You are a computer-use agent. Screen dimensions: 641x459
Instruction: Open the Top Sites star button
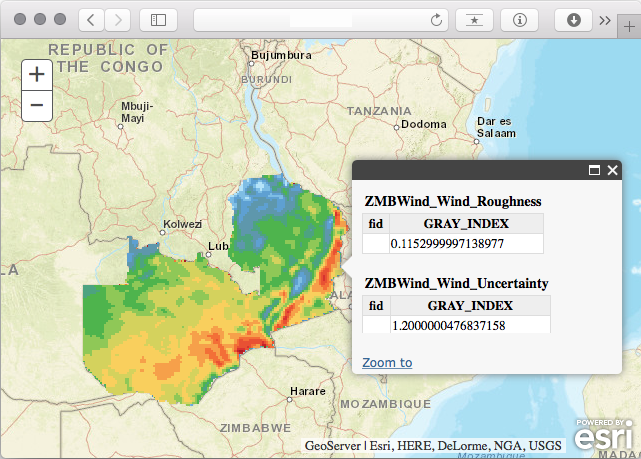474,20
